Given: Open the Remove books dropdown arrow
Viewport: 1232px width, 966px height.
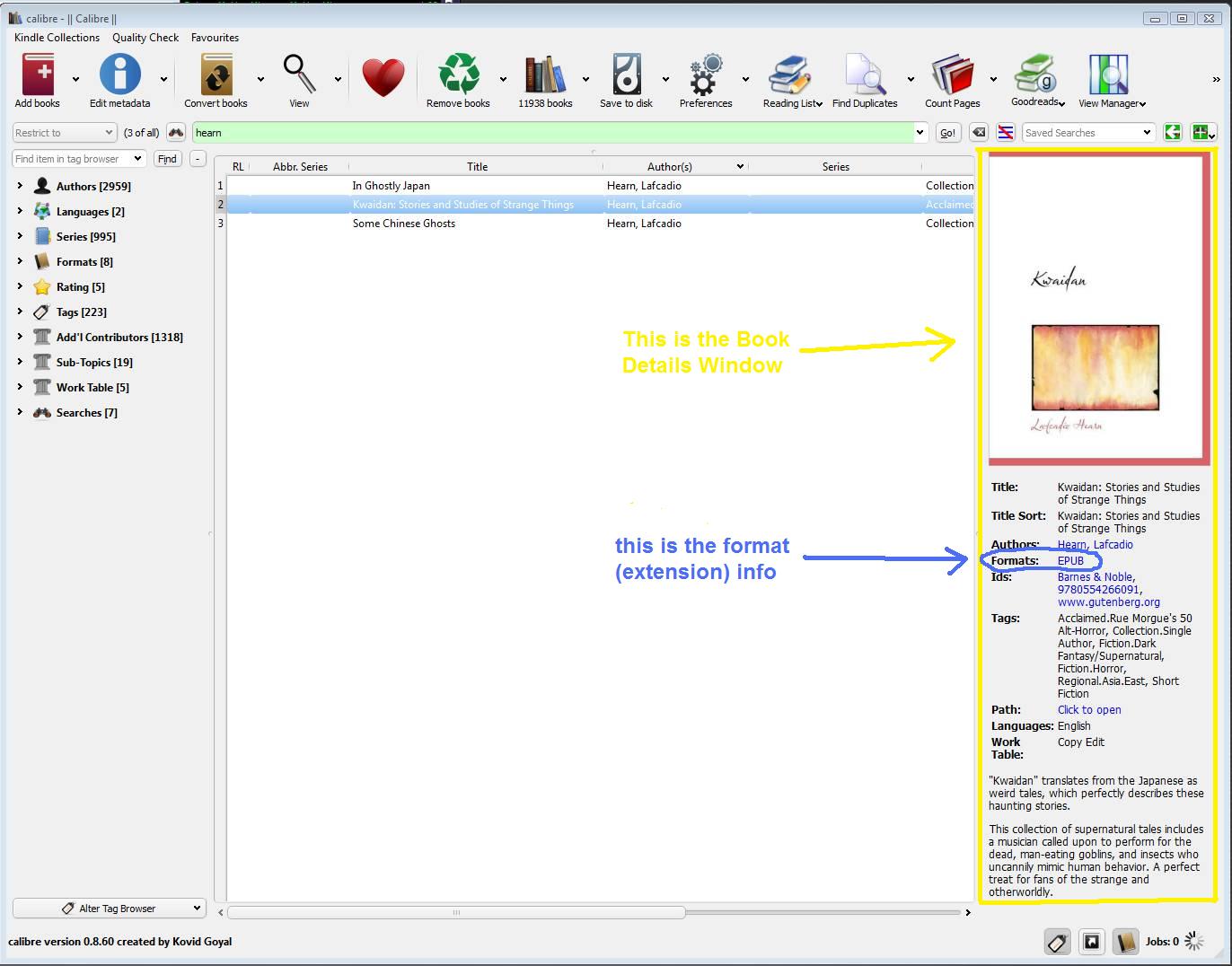Looking at the screenshot, I should click(503, 79).
